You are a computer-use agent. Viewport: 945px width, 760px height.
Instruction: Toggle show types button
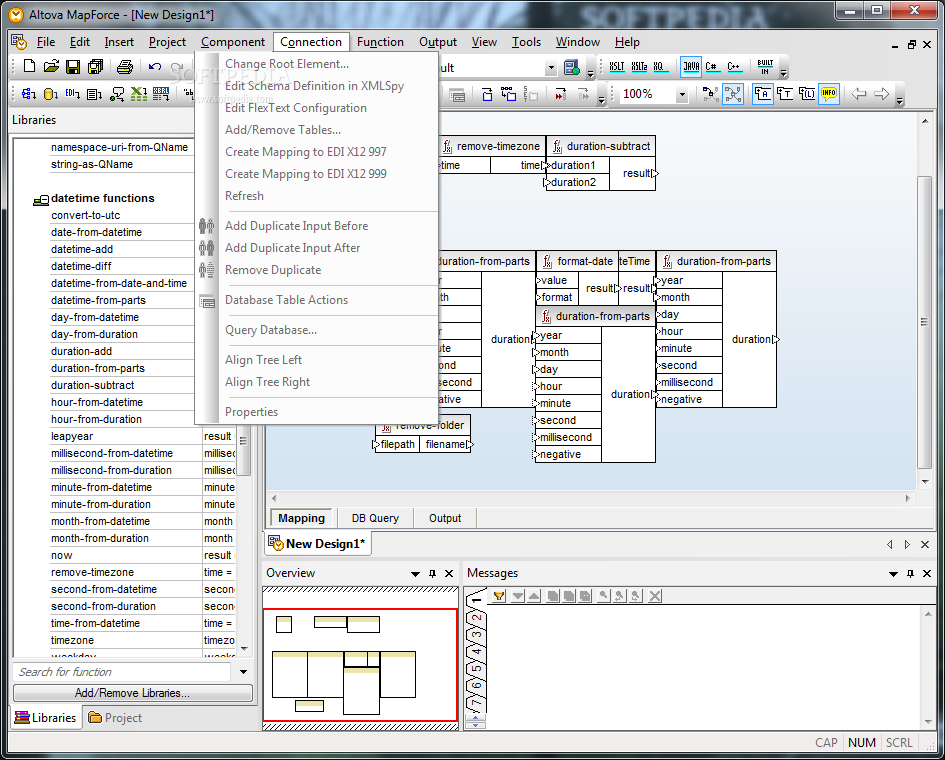point(785,94)
